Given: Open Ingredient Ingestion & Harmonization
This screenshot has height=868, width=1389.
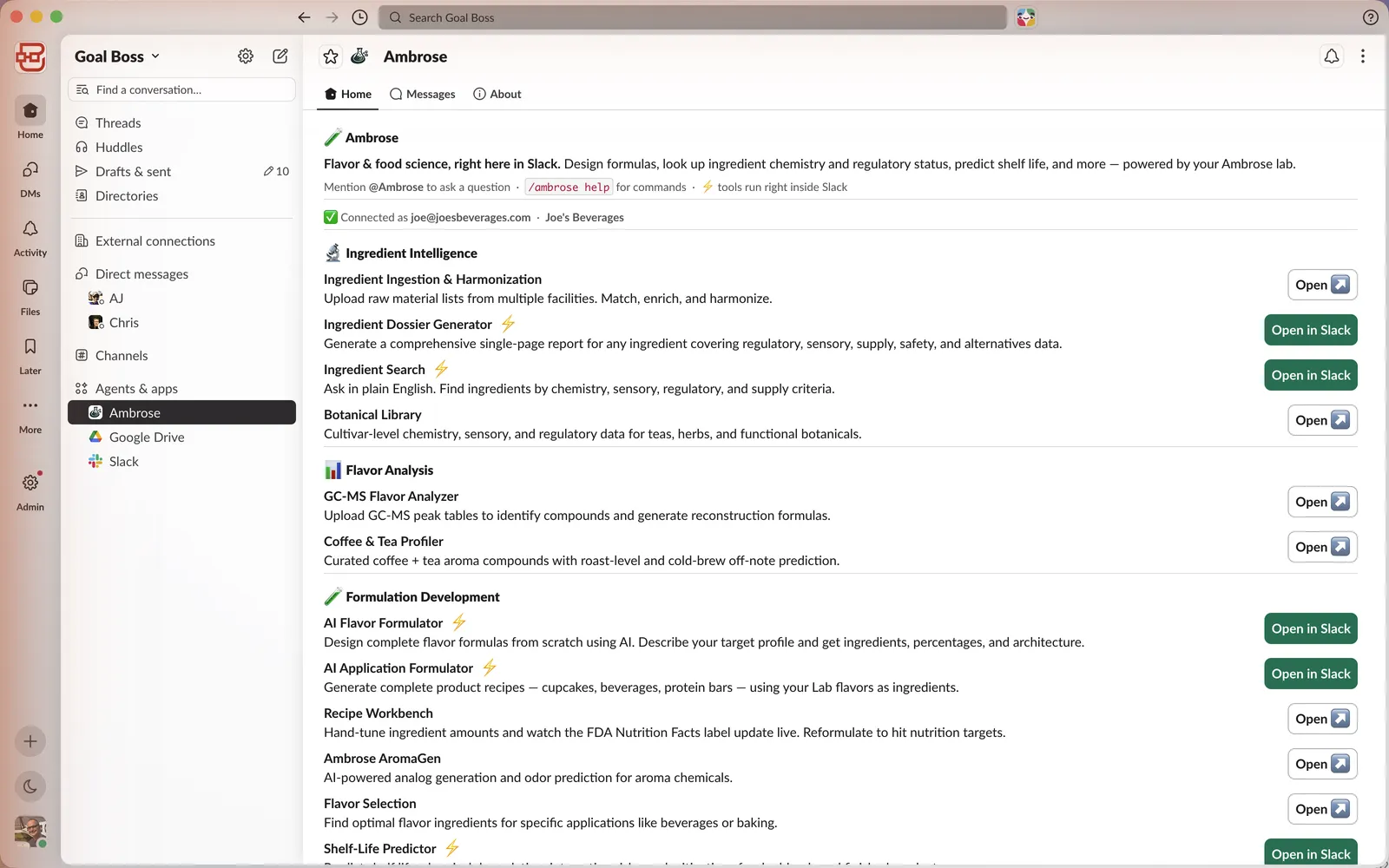Looking at the screenshot, I should point(1322,285).
